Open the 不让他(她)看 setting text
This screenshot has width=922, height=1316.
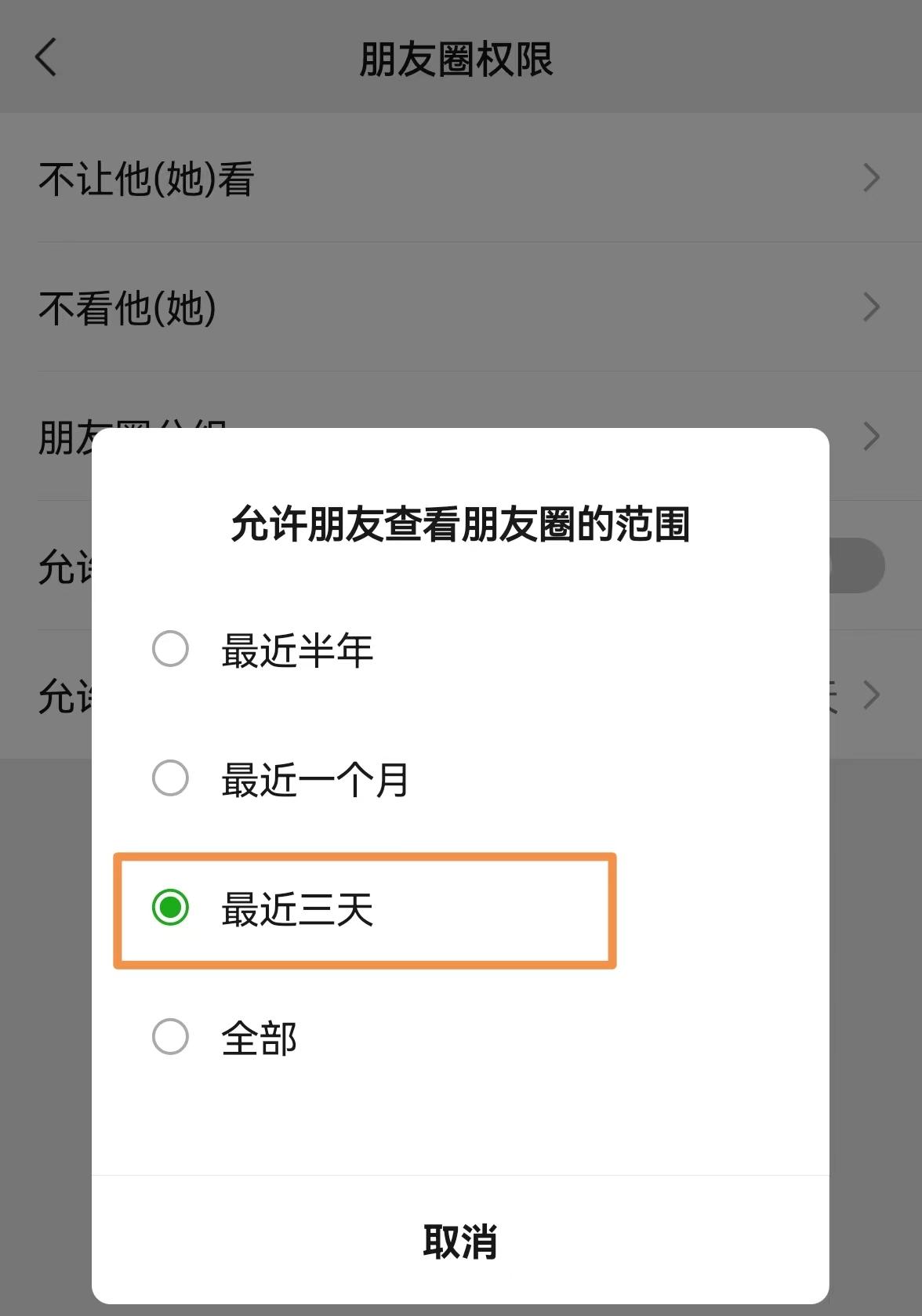(147, 179)
